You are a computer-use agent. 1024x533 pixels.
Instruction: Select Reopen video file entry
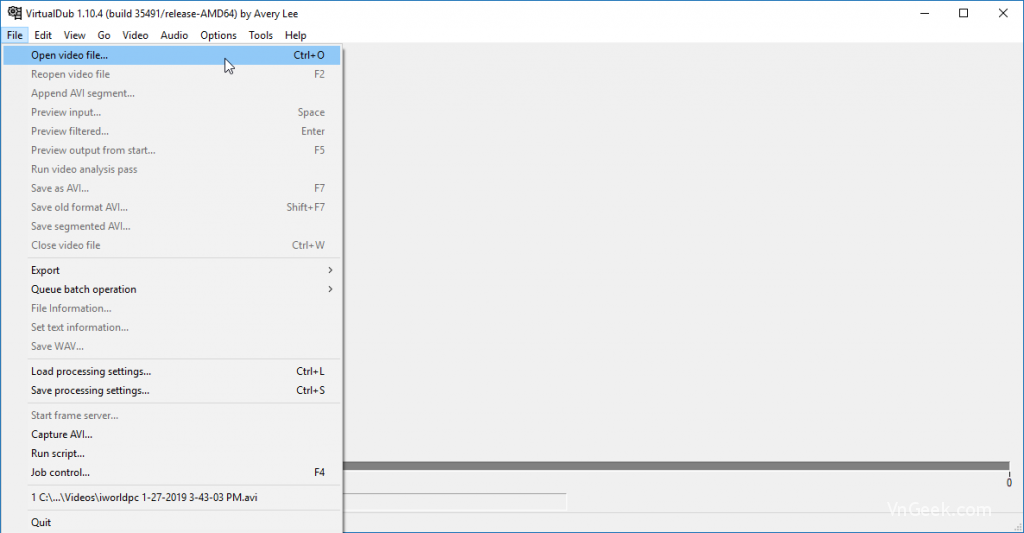(x=172, y=74)
